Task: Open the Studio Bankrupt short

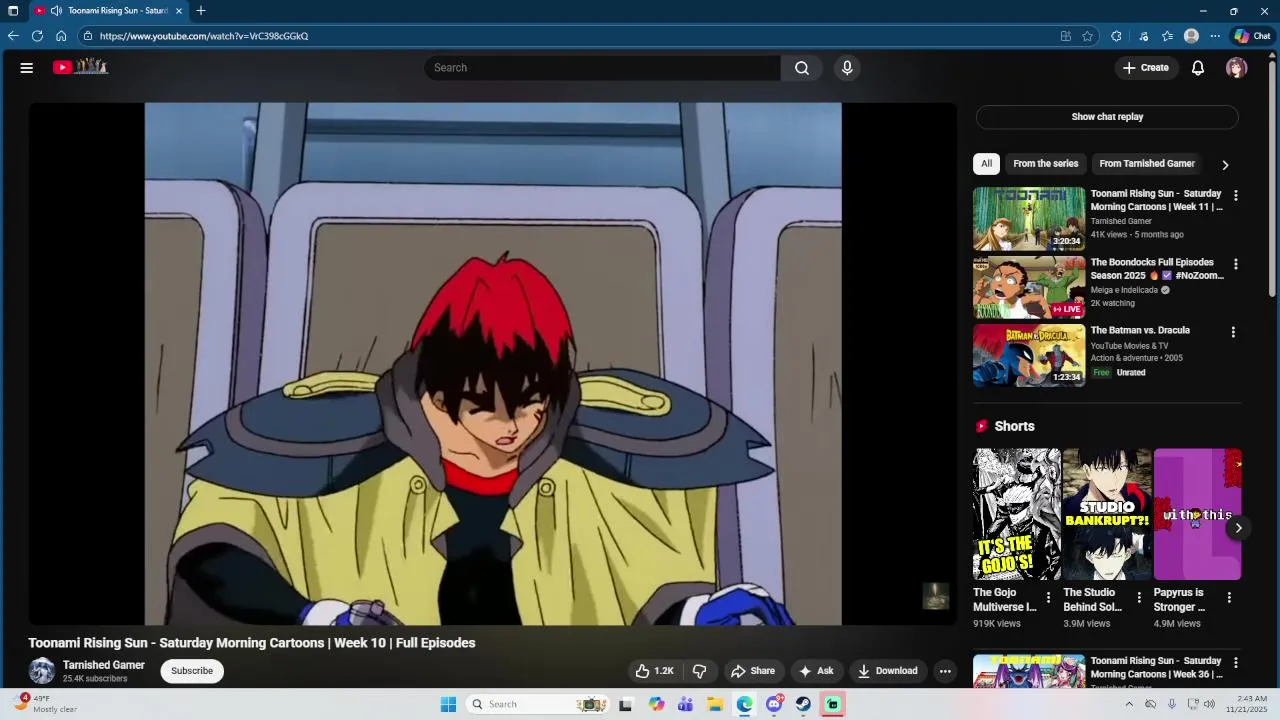Action: pyautogui.click(x=1107, y=514)
